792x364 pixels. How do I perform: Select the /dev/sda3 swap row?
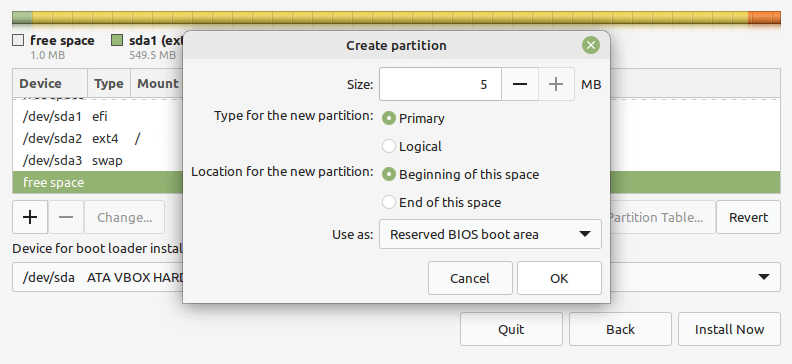(97, 161)
